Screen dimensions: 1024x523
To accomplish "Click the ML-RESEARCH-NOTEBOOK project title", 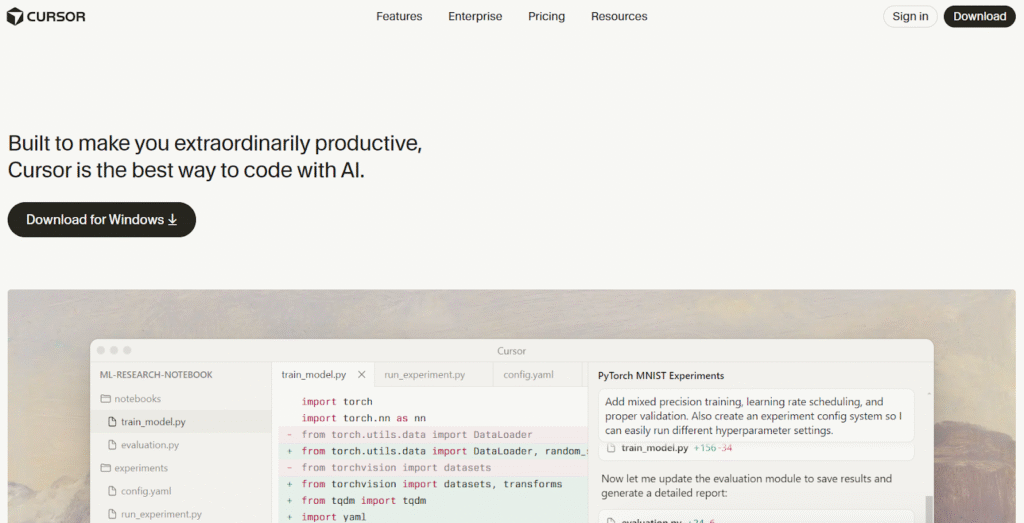I will pos(156,375).
